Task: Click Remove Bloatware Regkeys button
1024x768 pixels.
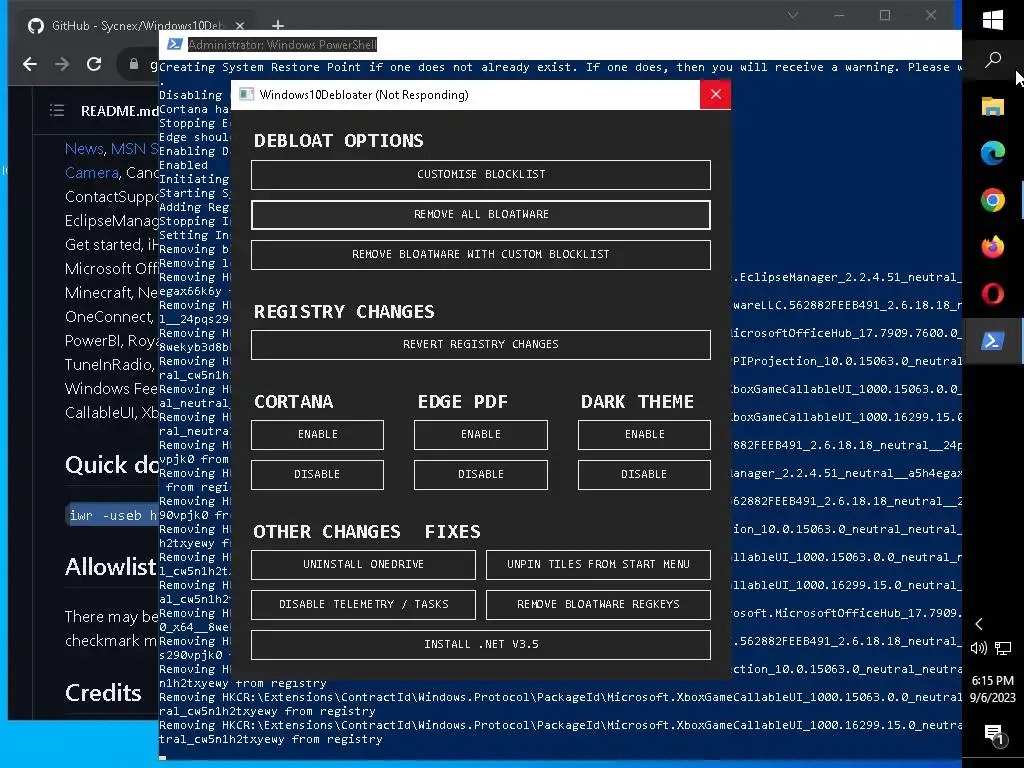Action: 598,604
